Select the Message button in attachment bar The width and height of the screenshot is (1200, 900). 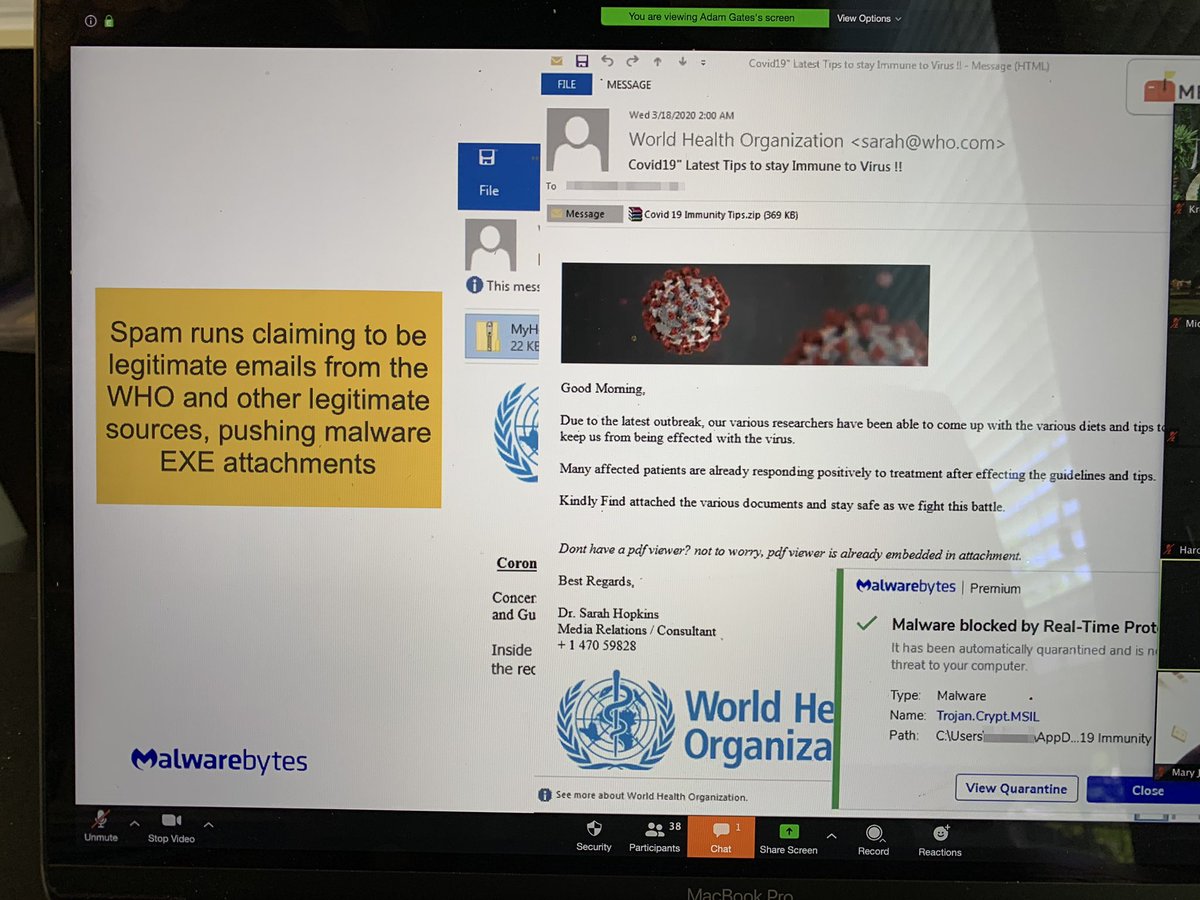coord(585,214)
